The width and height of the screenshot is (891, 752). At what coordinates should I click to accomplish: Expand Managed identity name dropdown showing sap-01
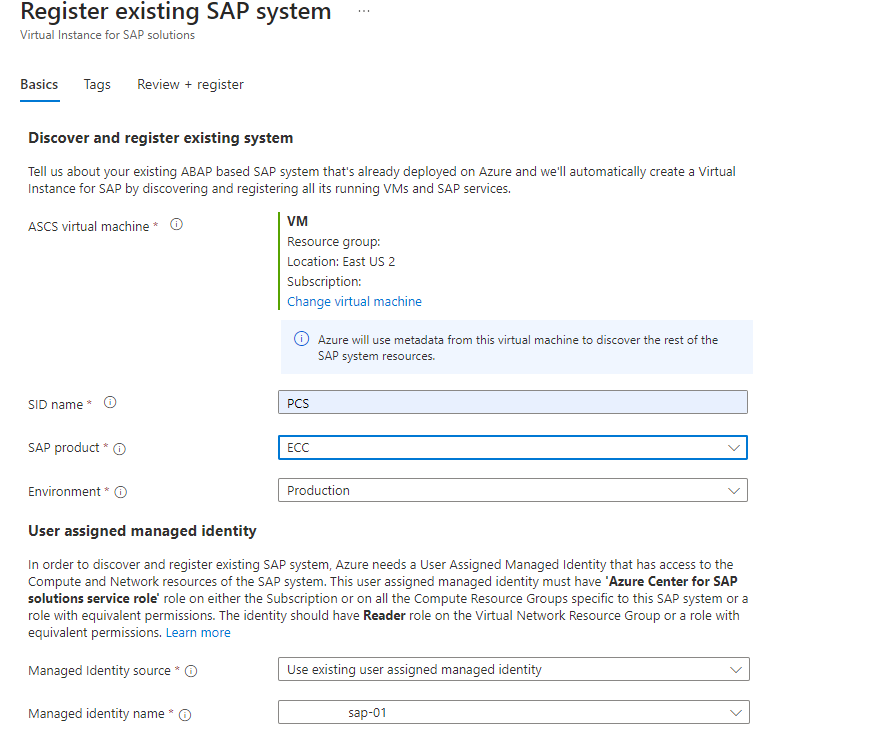tap(512, 713)
